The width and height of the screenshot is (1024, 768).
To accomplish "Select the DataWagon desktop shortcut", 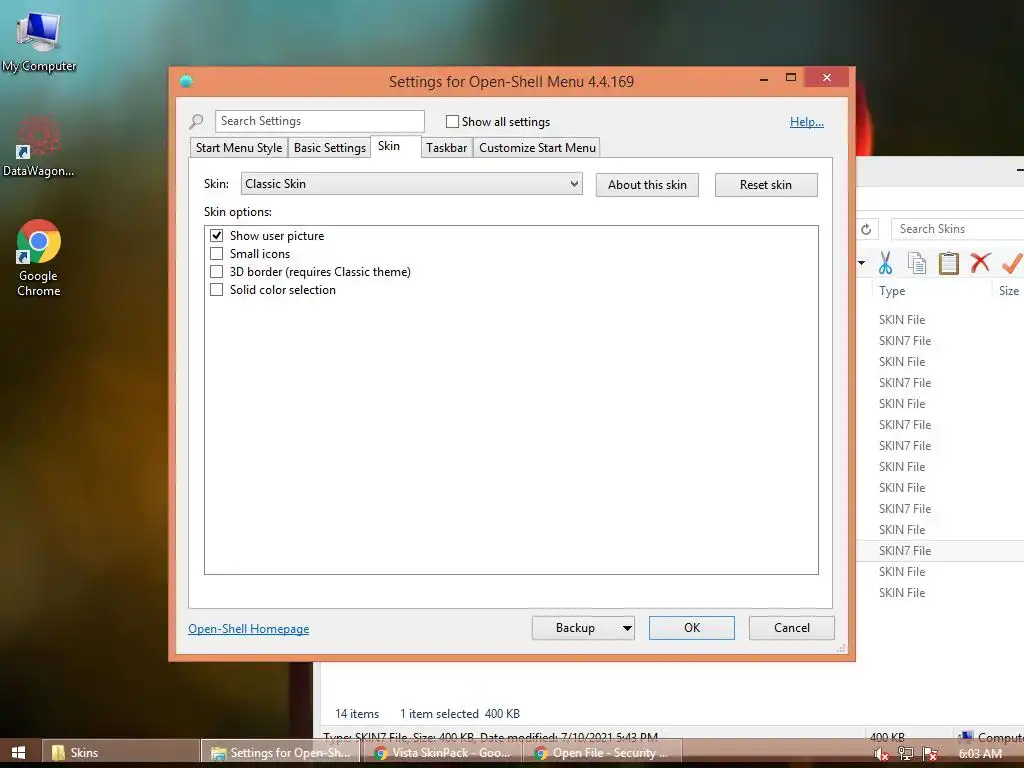I will coord(38,145).
